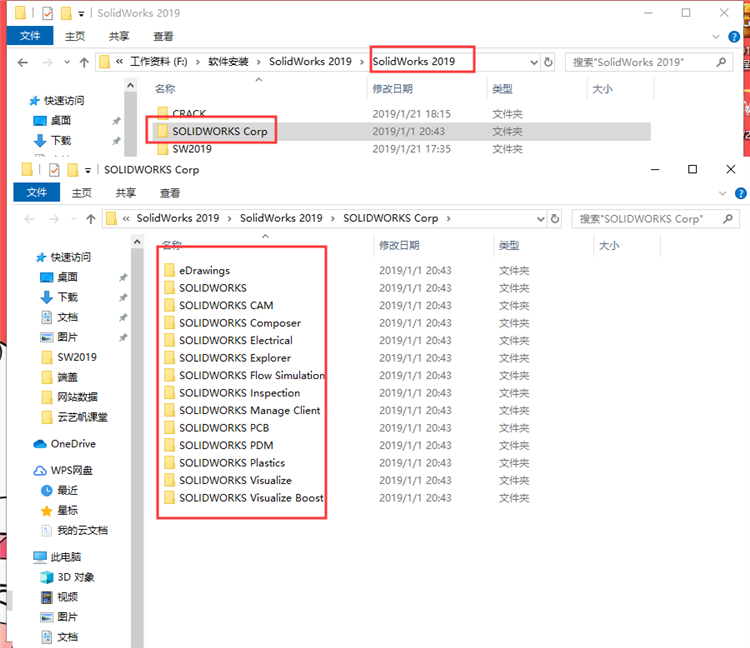
Task: Open recent locations dropdown in SOLIDWORKS Corp window
Action: pyautogui.click(x=73, y=219)
